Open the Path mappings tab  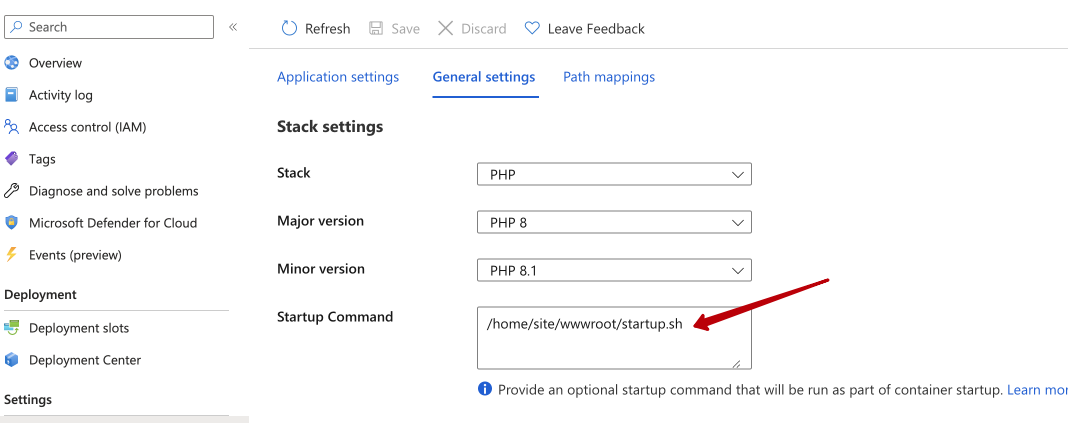click(x=609, y=77)
